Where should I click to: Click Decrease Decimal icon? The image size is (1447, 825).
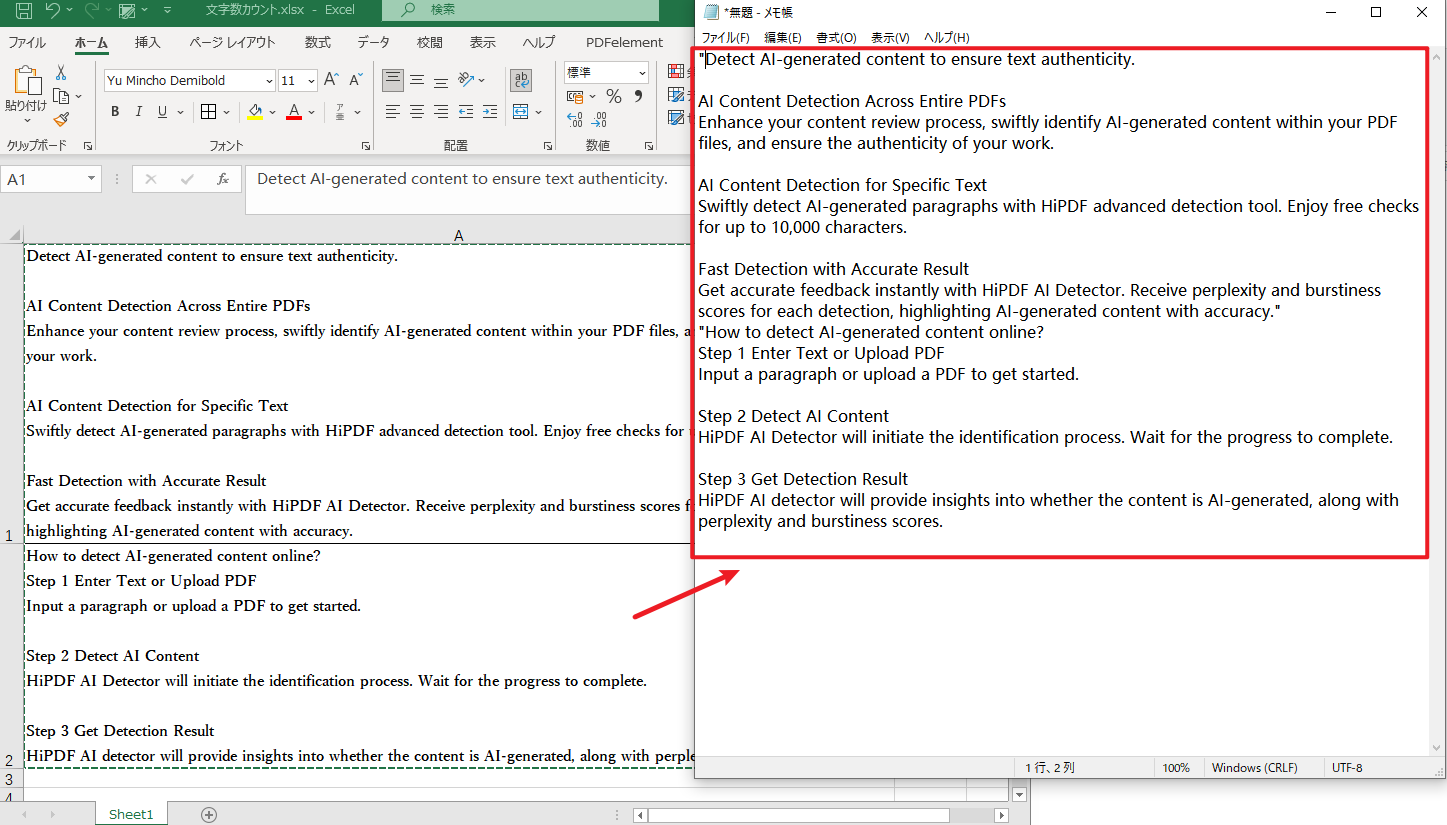click(599, 120)
